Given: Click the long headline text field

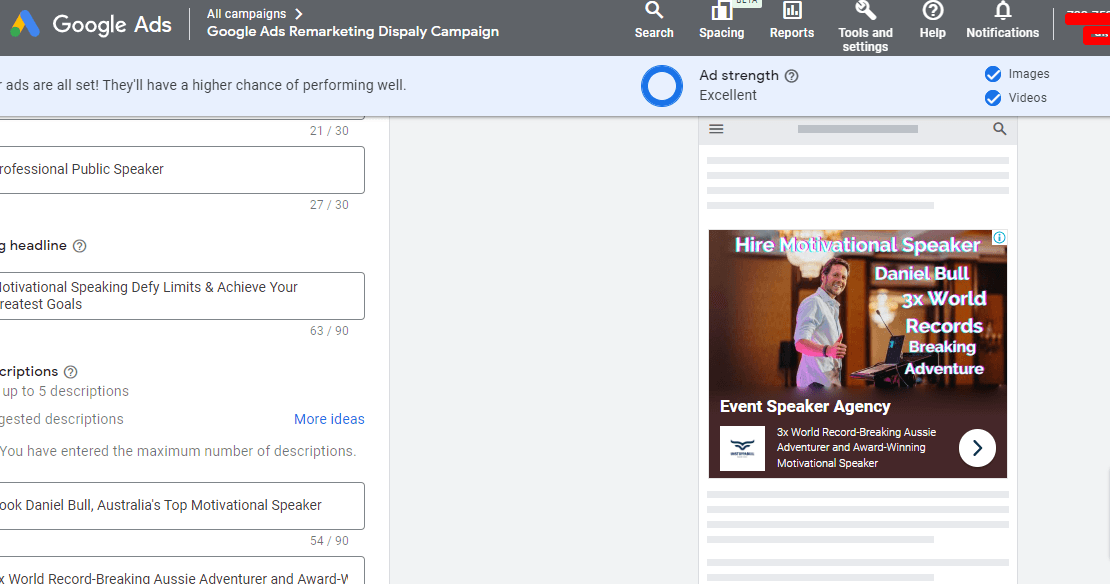Looking at the screenshot, I should pyautogui.click(x=180, y=296).
